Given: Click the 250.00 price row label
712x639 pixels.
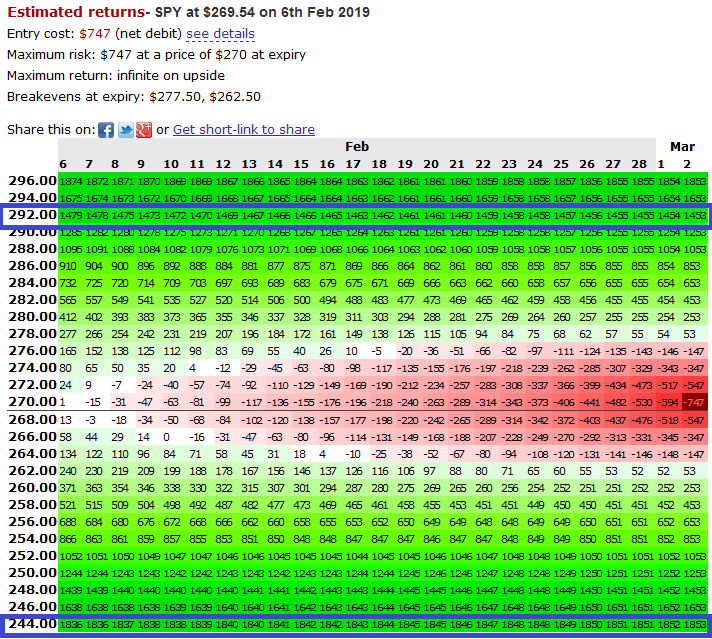Looking at the screenshot, I should tap(32, 573).
